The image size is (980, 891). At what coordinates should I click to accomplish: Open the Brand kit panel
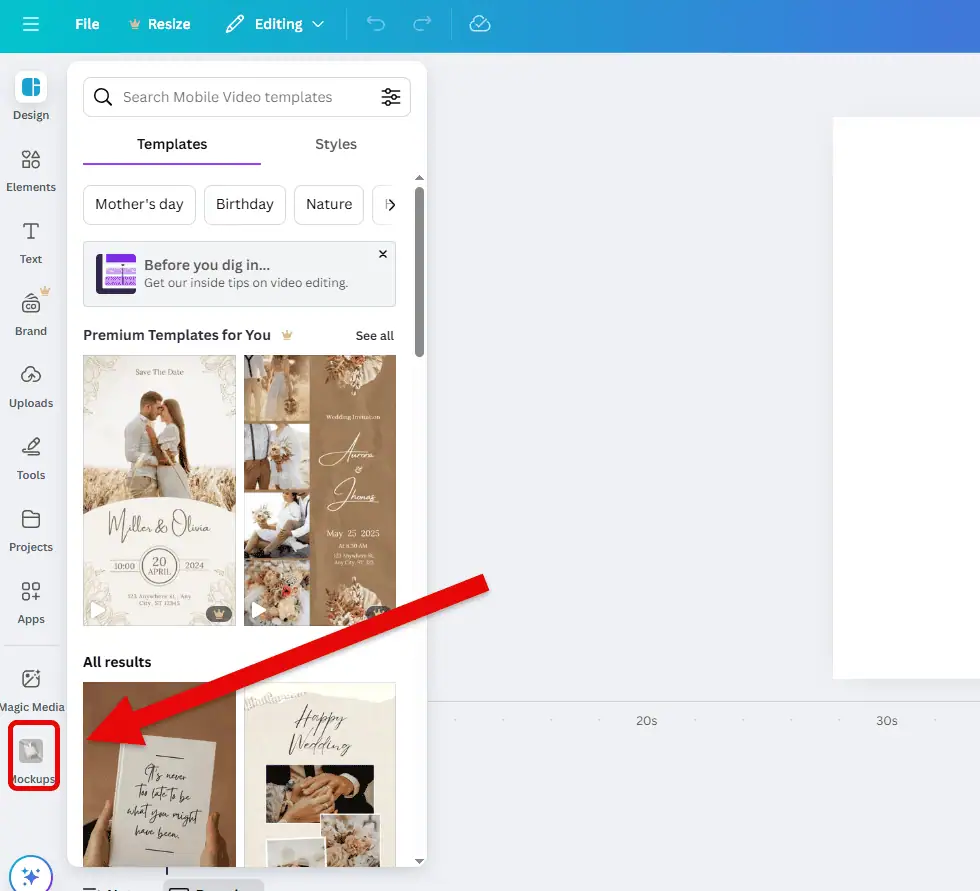[31, 313]
